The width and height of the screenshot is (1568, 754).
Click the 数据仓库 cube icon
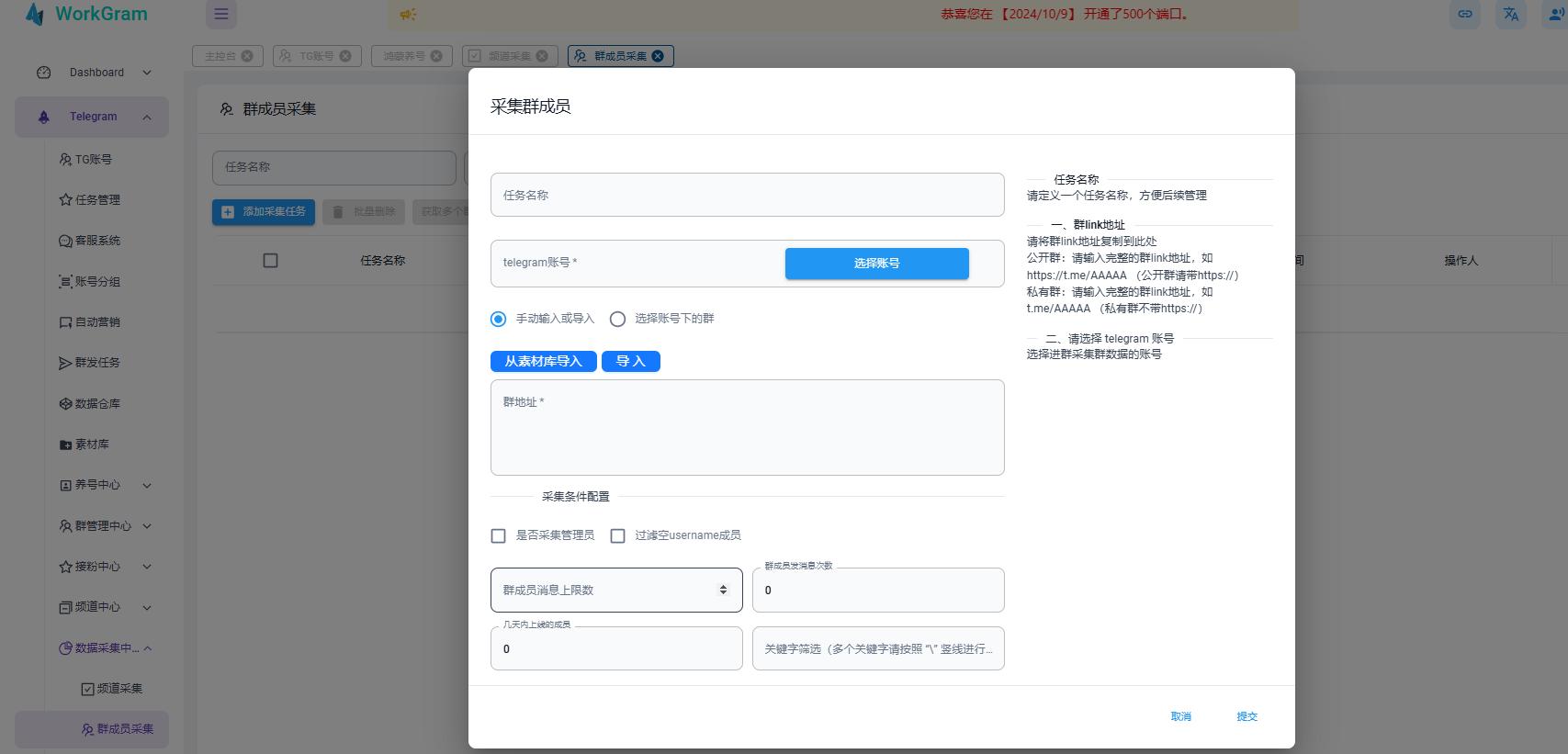(65, 403)
